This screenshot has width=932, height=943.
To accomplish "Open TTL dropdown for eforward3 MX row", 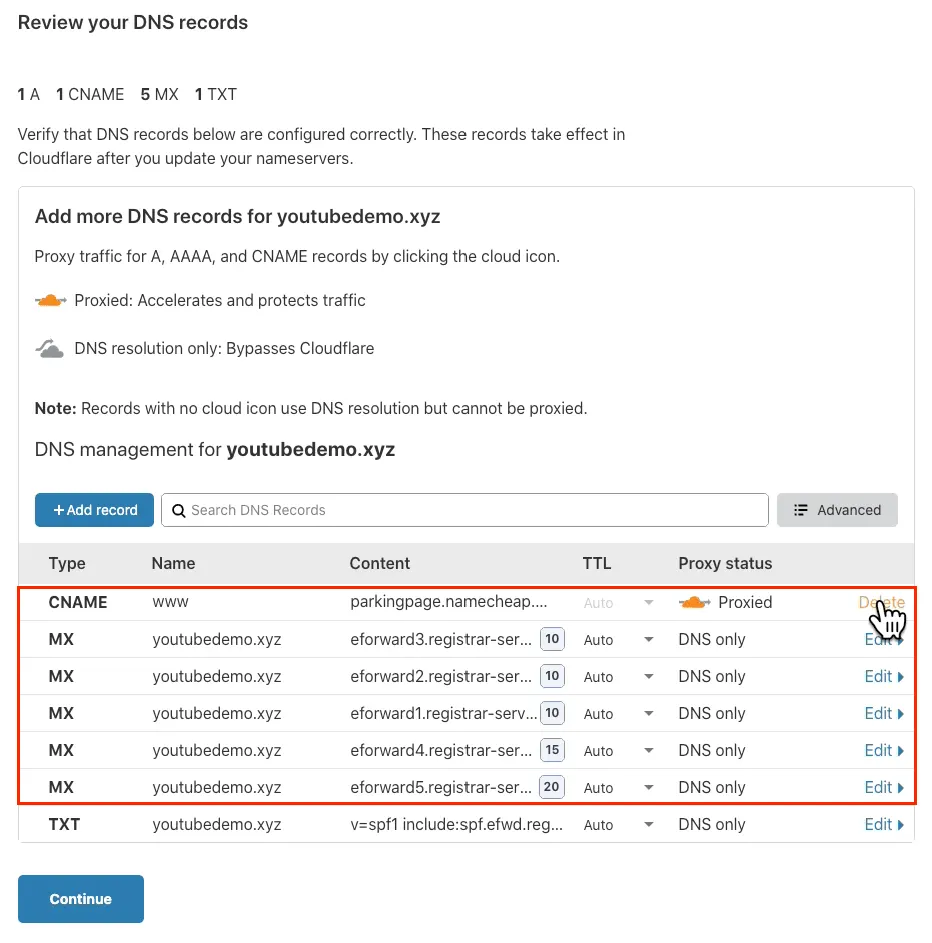I will [648, 639].
